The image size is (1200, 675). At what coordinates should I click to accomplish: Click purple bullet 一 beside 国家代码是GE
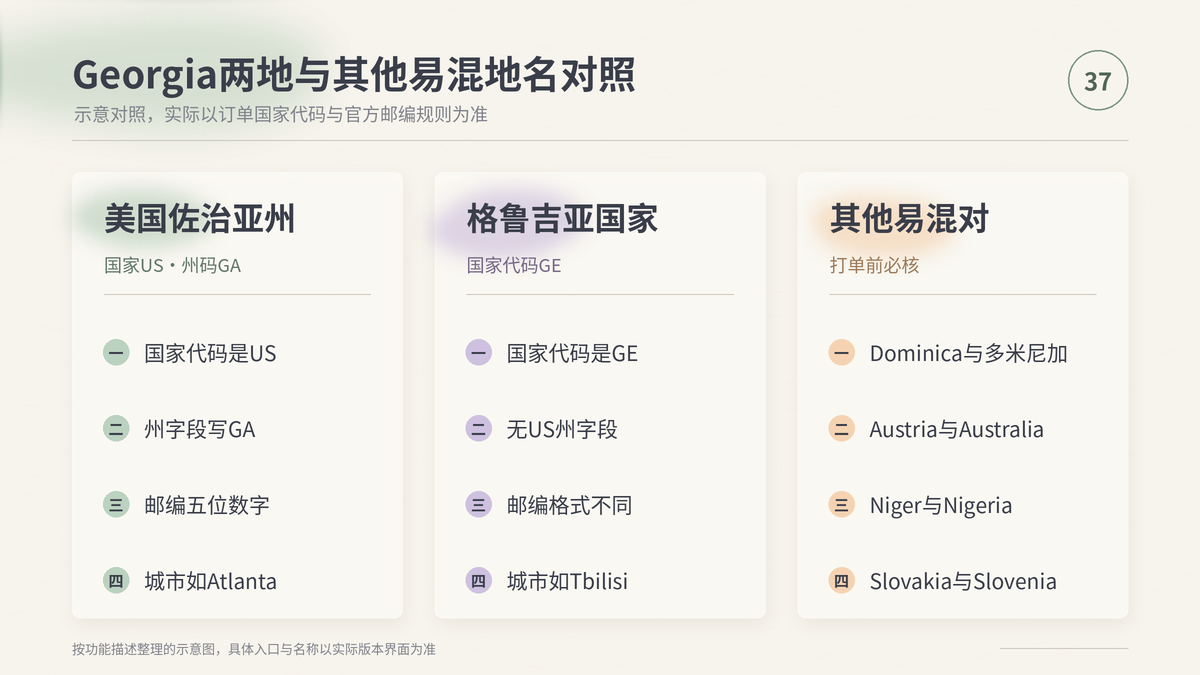click(x=479, y=353)
